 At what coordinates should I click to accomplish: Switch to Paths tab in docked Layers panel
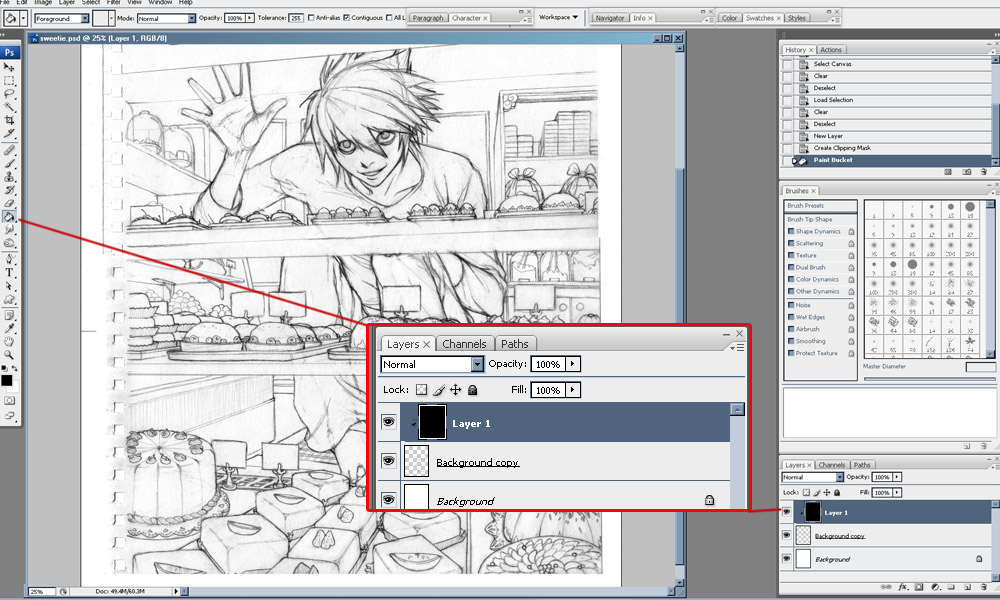point(862,465)
